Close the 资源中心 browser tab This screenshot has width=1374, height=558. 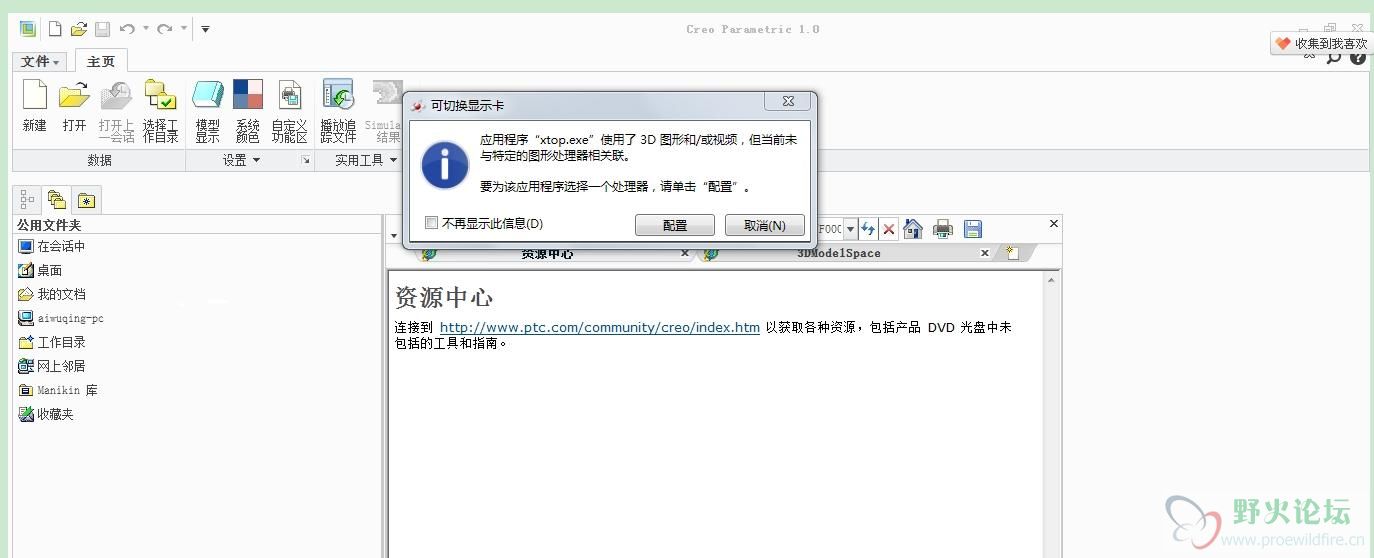coord(685,253)
